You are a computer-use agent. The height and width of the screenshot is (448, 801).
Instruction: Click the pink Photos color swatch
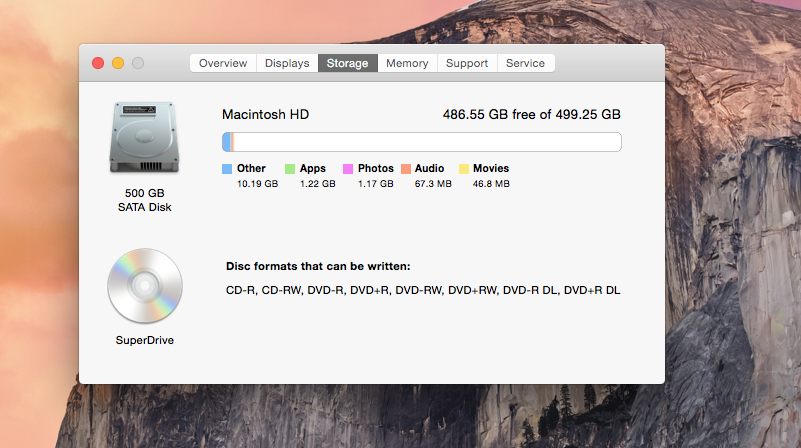coord(348,169)
